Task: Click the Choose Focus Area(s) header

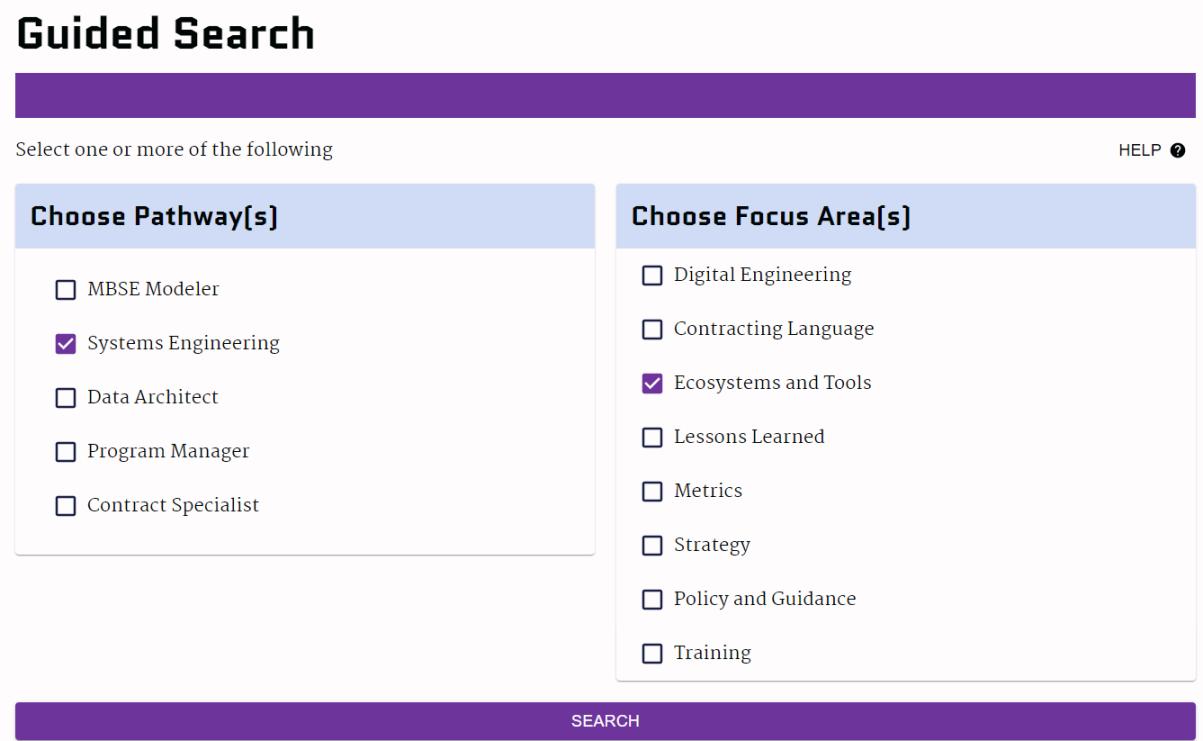Action: 770,216
